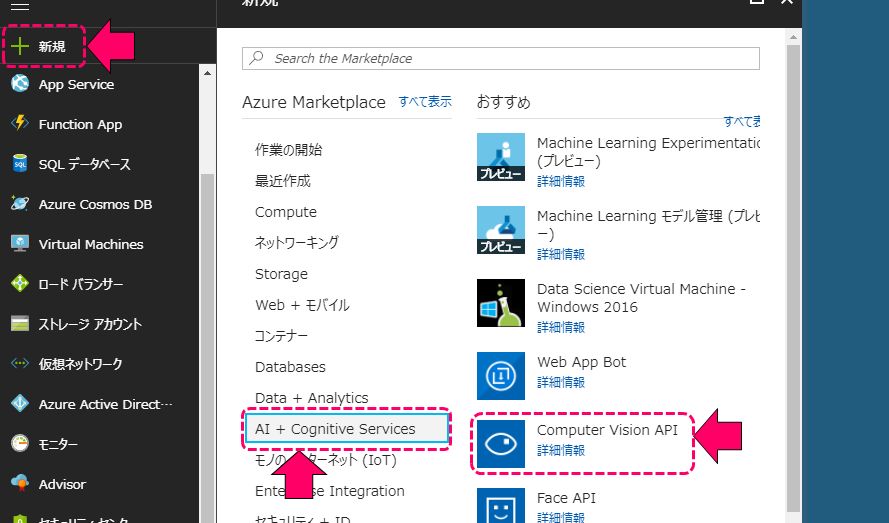Open 詳細情報 for Data Science Virtual Machine
The image size is (889, 523).
coord(561,327)
